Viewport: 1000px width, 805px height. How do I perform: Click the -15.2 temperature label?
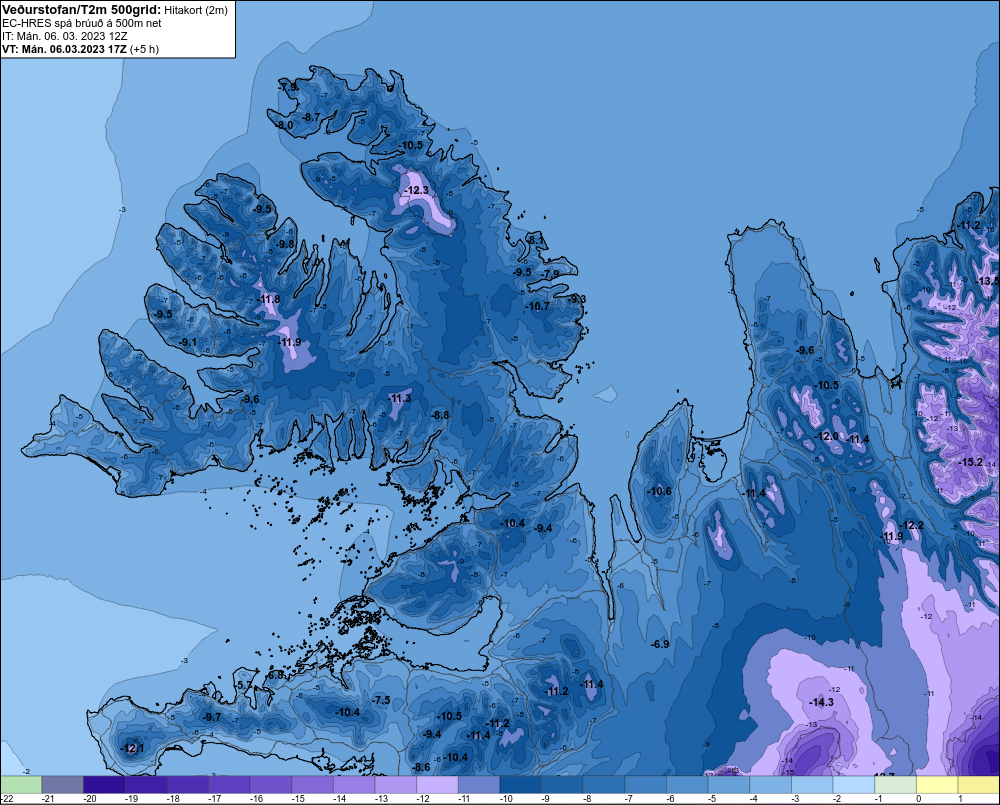[971, 462]
